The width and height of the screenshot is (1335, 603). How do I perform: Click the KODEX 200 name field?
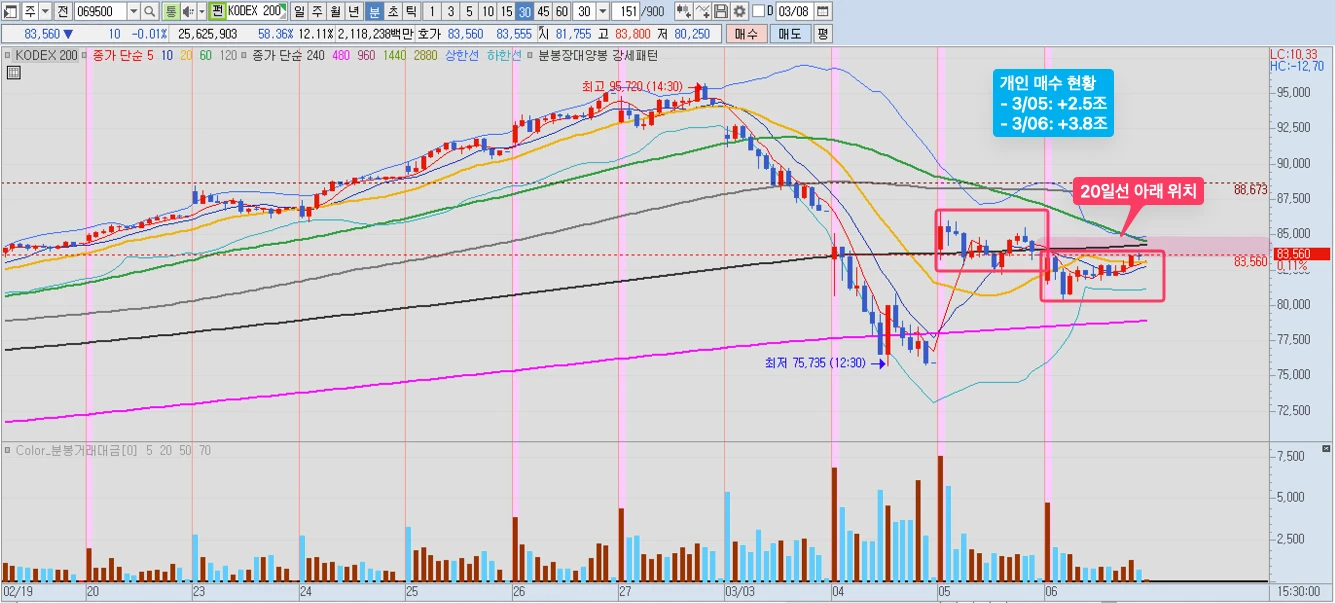[256, 11]
